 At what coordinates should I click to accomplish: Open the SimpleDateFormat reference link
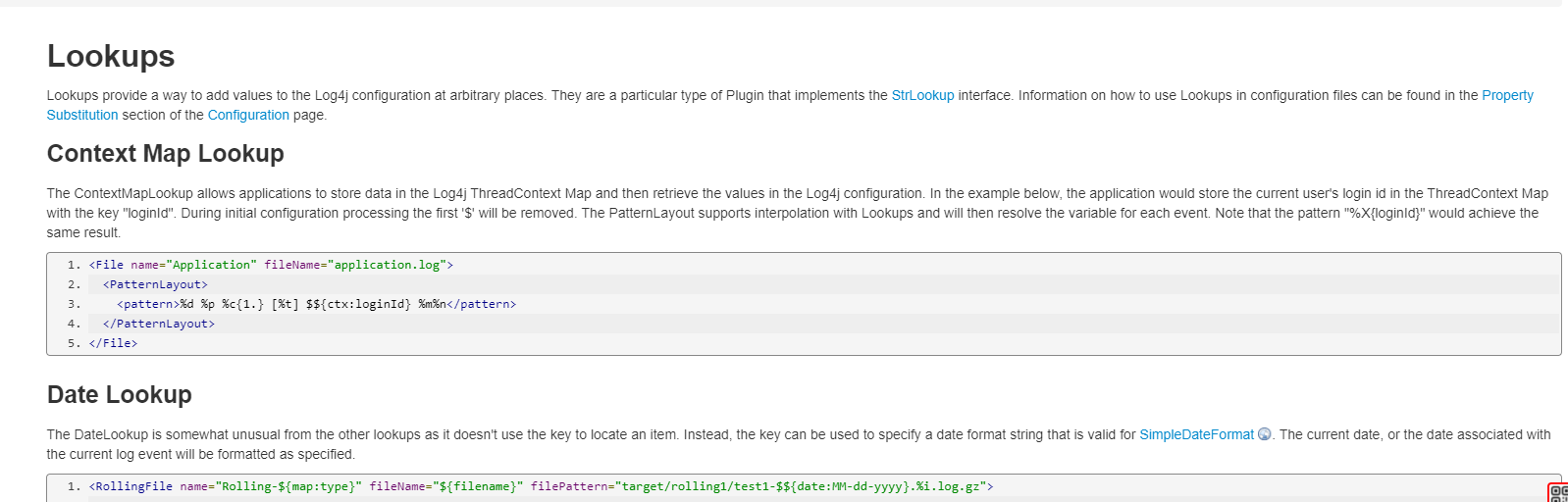pos(1196,434)
